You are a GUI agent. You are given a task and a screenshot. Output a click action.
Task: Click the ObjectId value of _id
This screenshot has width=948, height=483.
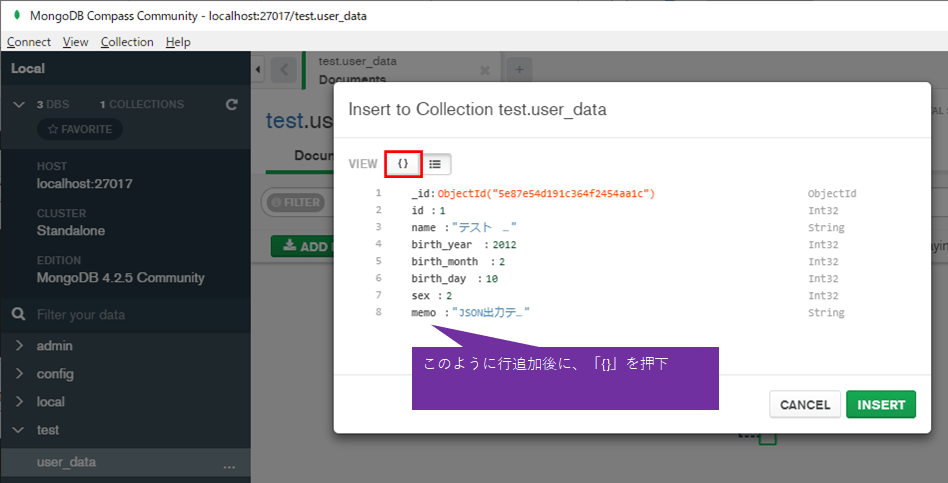coord(547,194)
